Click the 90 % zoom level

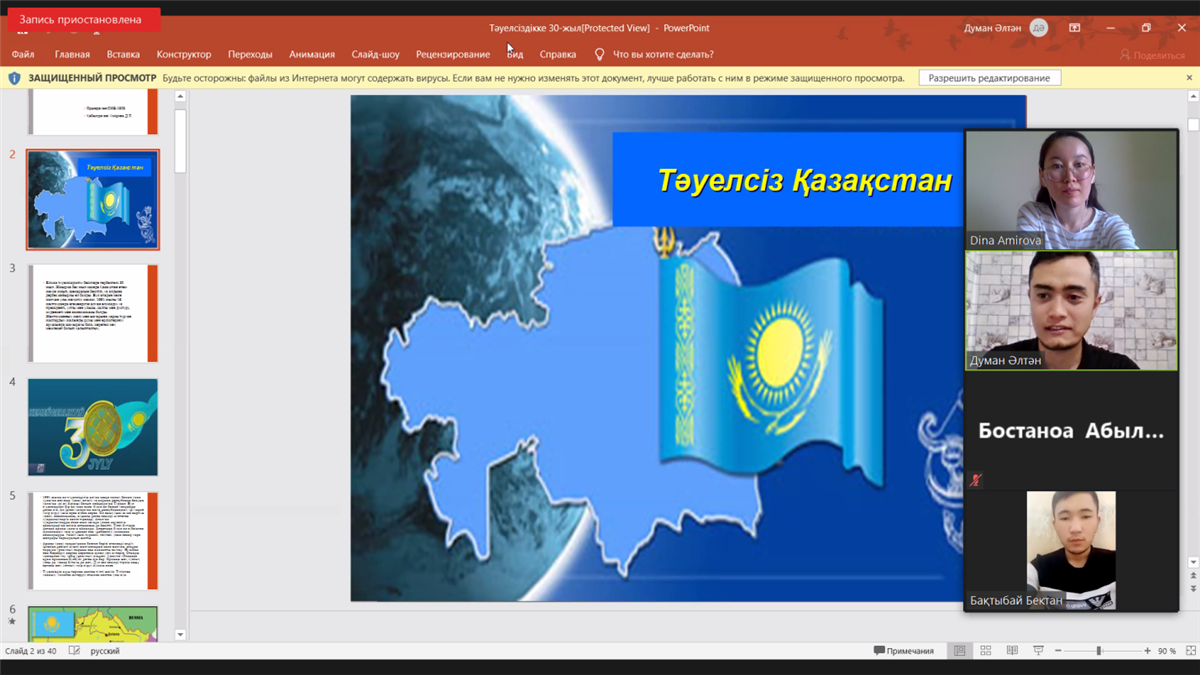pos(1166,651)
